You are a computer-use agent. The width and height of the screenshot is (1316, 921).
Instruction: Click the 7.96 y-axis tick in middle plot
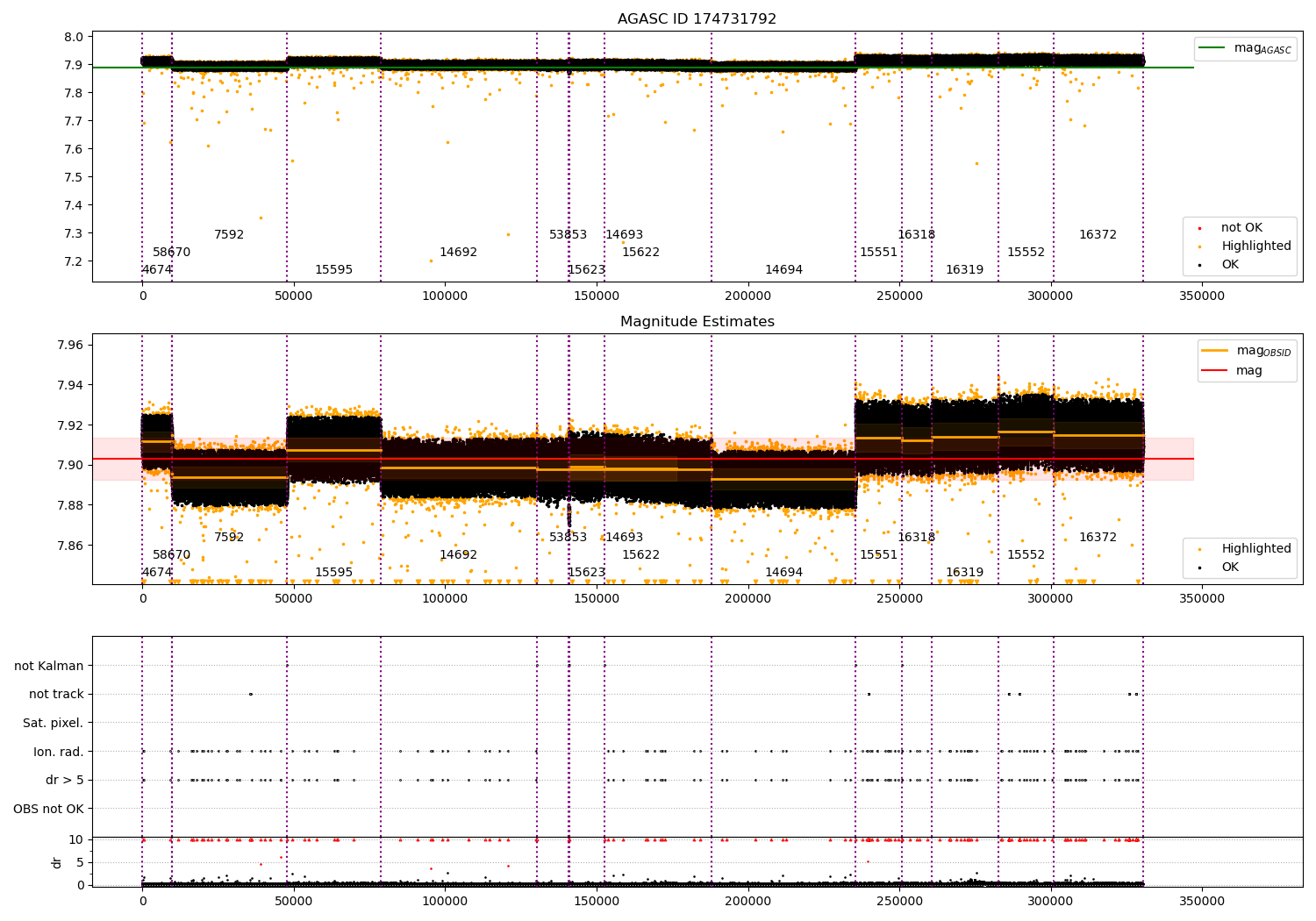point(70,345)
